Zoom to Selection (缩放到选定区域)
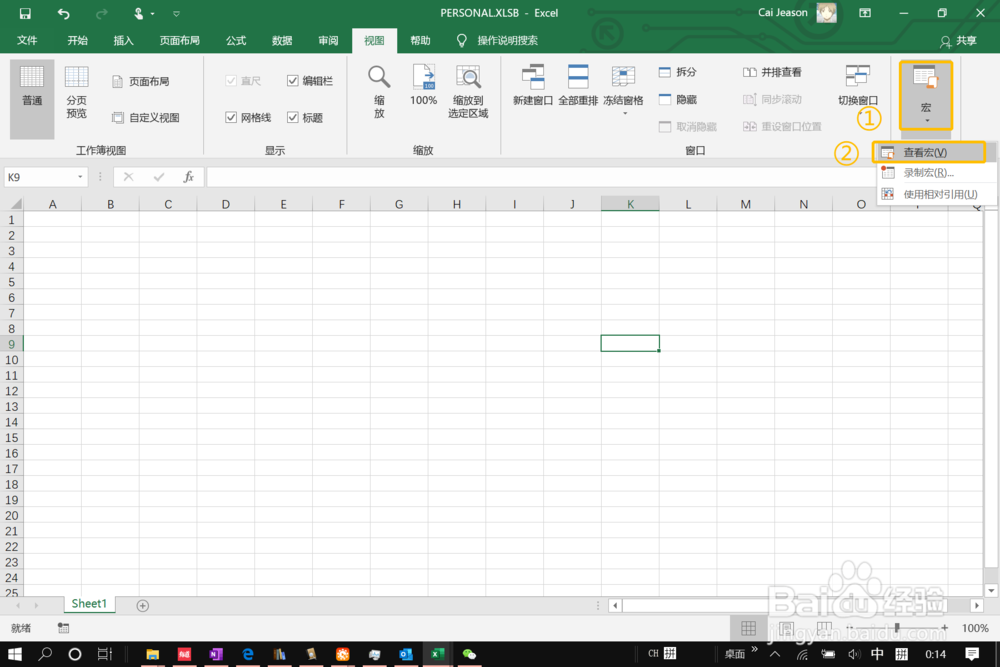Image resolution: width=1000 pixels, height=667 pixels. (468, 91)
